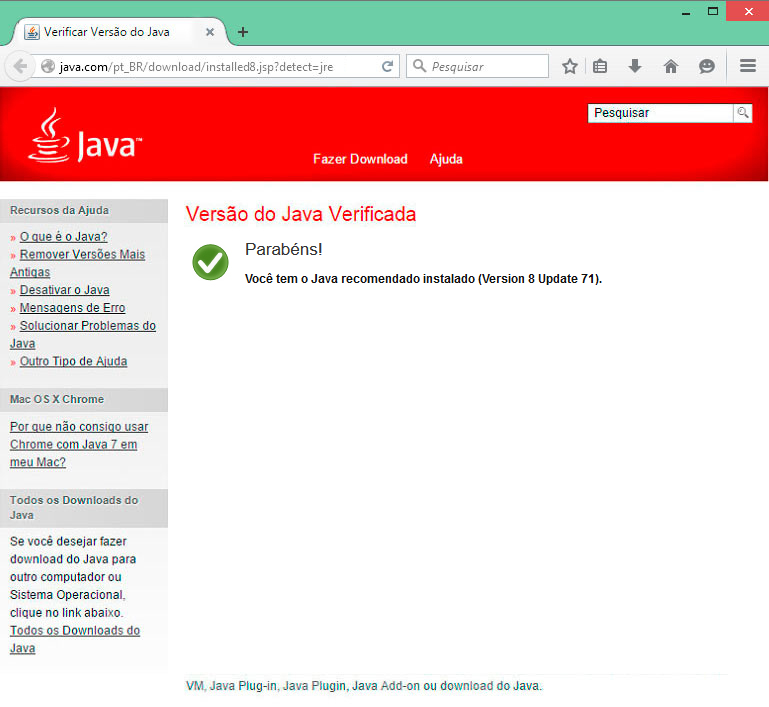The width and height of the screenshot is (769, 707).
Task: Click the 'Mac OS X Chrome' section header
Action: [84, 400]
